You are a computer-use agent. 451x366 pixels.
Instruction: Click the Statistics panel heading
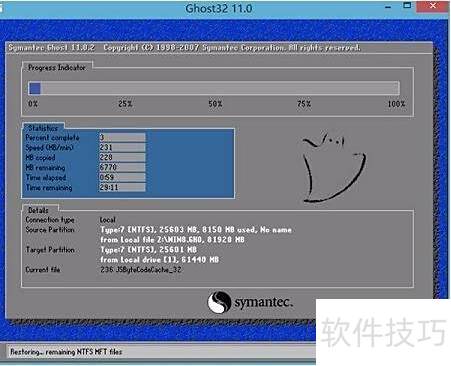[x=43, y=128]
